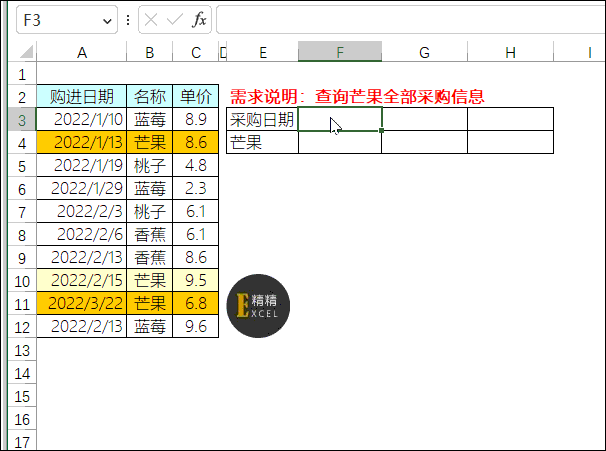
Task: Click the Name Box showing F3
Action: coord(66,20)
